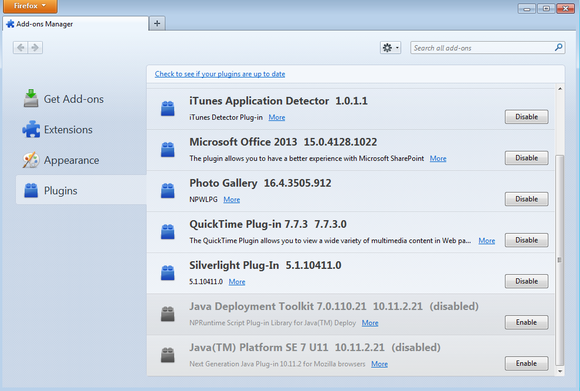Screen dimensions: 580x391
Task: Click the Extensions puzzle piece icon
Action: [31, 129]
